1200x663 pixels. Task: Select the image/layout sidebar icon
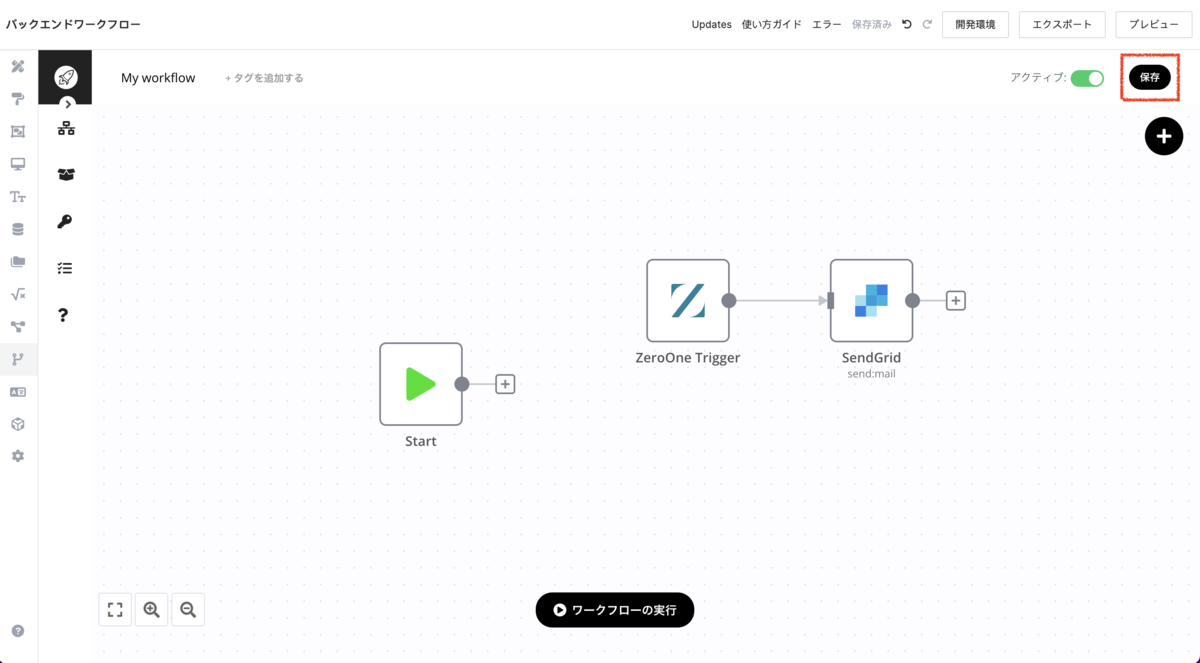coord(18,131)
